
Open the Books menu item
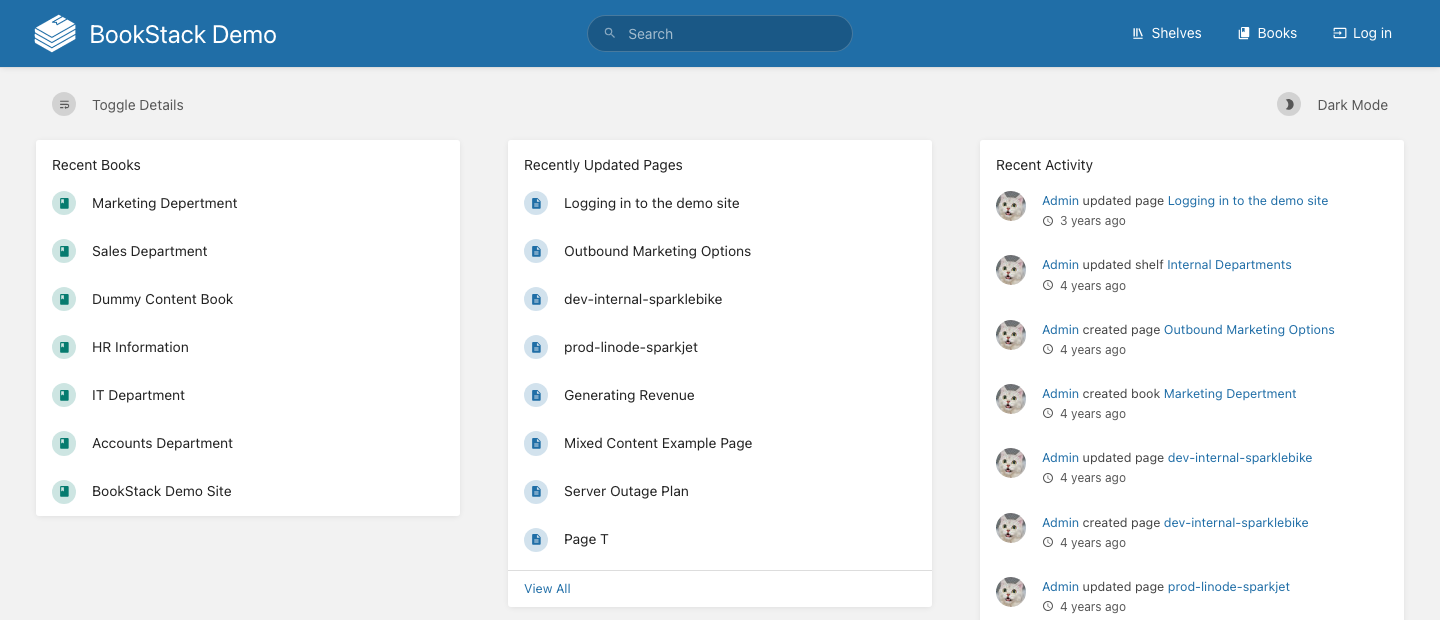point(1267,33)
